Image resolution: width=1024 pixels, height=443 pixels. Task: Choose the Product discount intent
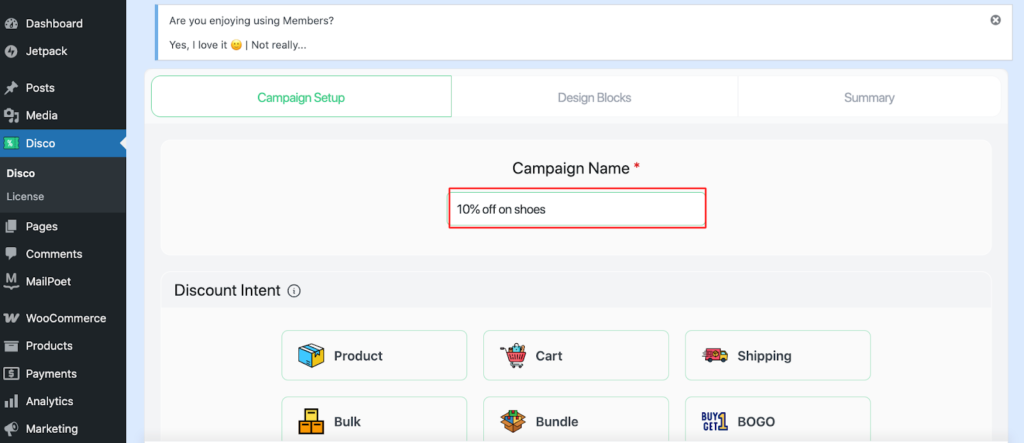(x=374, y=355)
